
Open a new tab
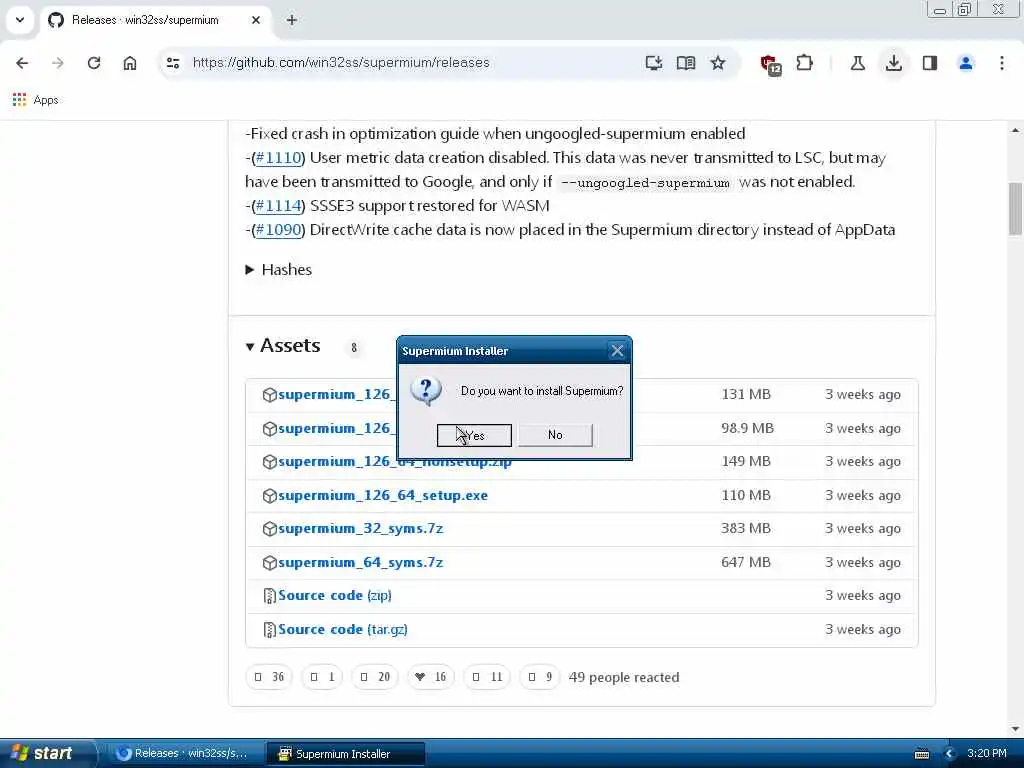pyautogui.click(x=292, y=20)
